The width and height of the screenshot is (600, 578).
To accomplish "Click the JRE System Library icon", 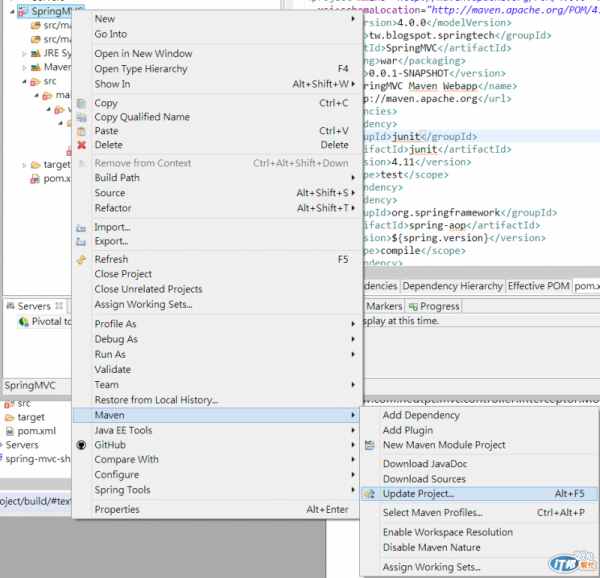I will click(36, 53).
